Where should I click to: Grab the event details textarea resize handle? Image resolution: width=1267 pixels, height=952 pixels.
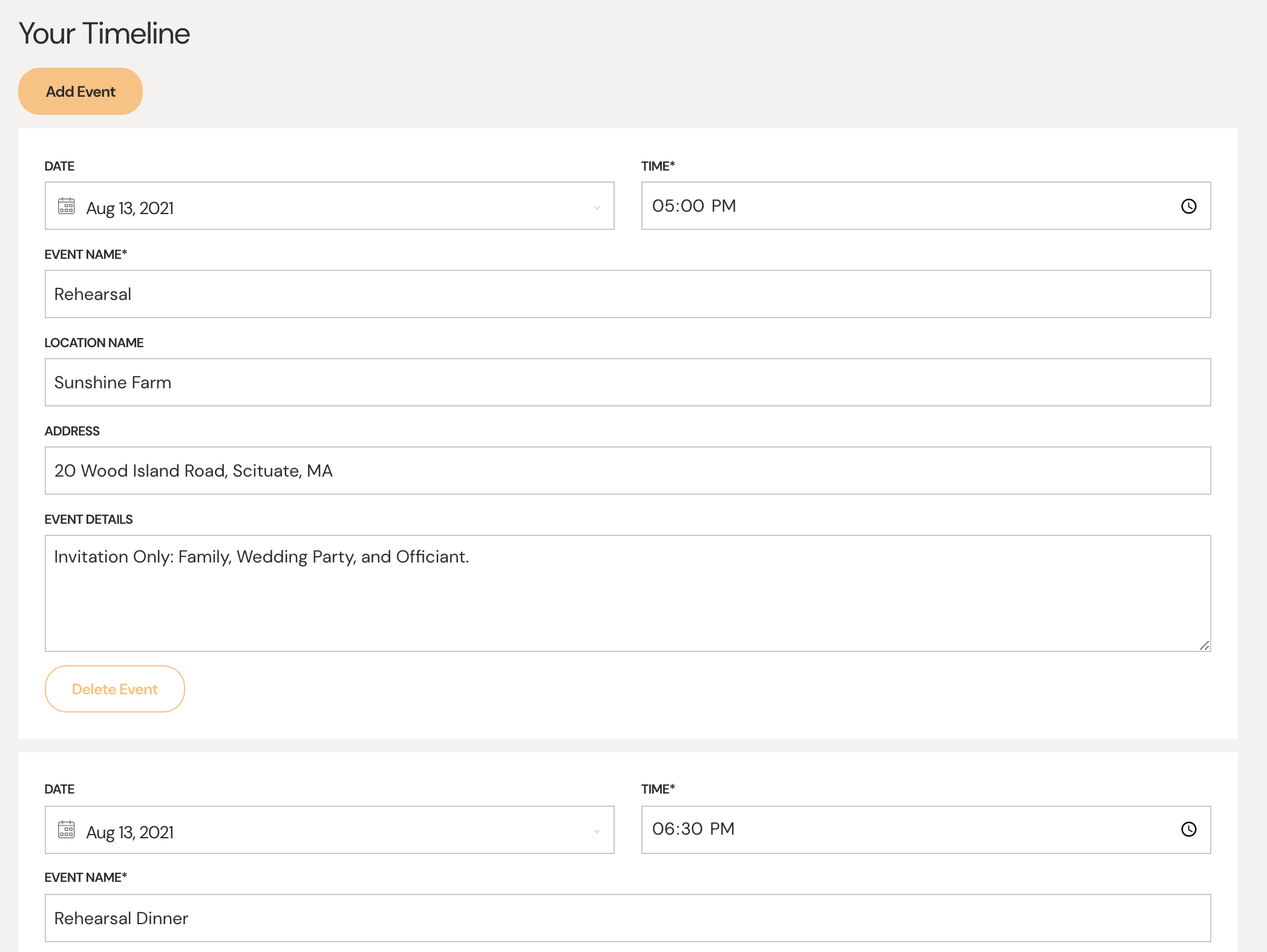pos(1204,645)
